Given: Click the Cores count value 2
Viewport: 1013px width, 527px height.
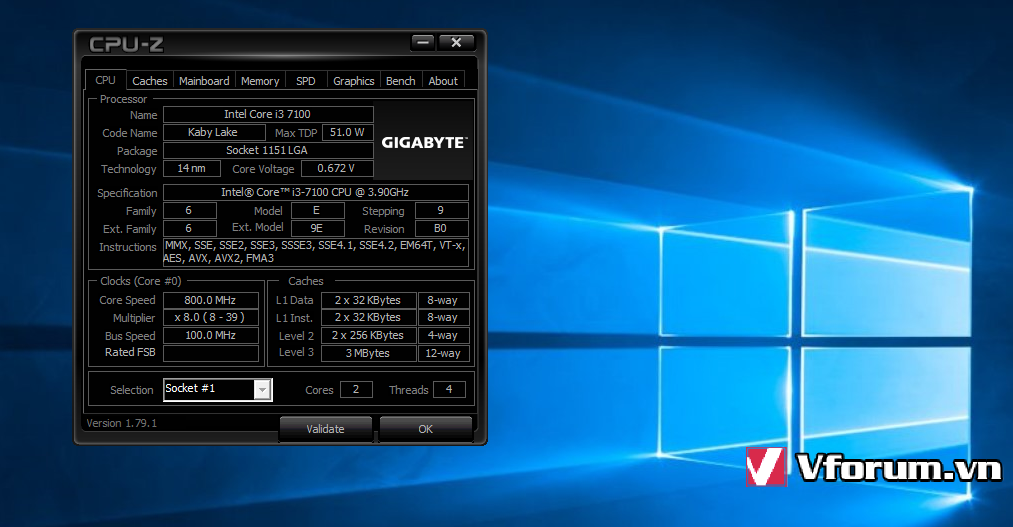Looking at the screenshot, I should point(356,389).
